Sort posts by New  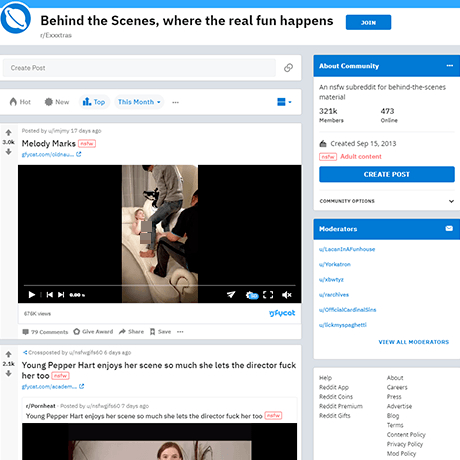pyautogui.click(x=57, y=102)
